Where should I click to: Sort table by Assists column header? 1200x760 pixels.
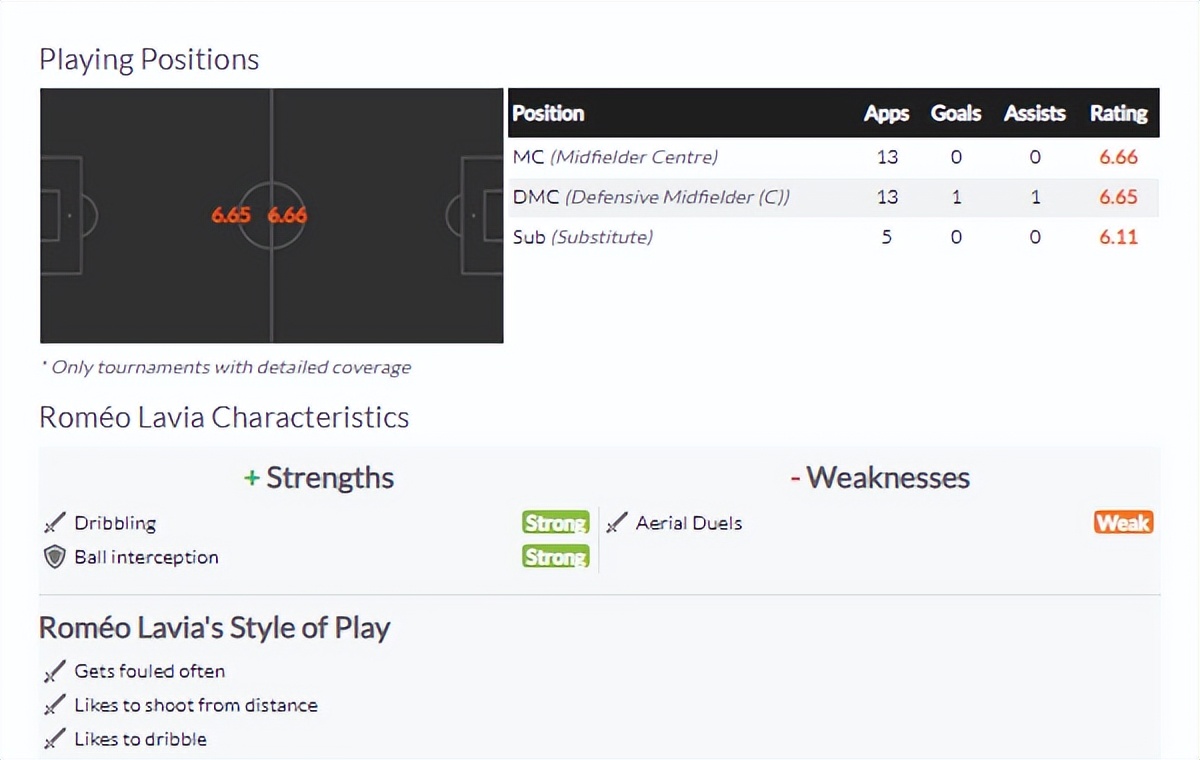pos(1034,113)
